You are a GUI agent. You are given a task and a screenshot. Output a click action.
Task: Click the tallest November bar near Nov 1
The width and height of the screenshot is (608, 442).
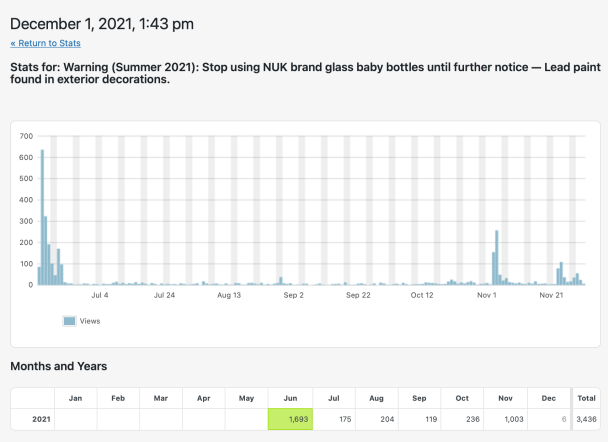497,258
